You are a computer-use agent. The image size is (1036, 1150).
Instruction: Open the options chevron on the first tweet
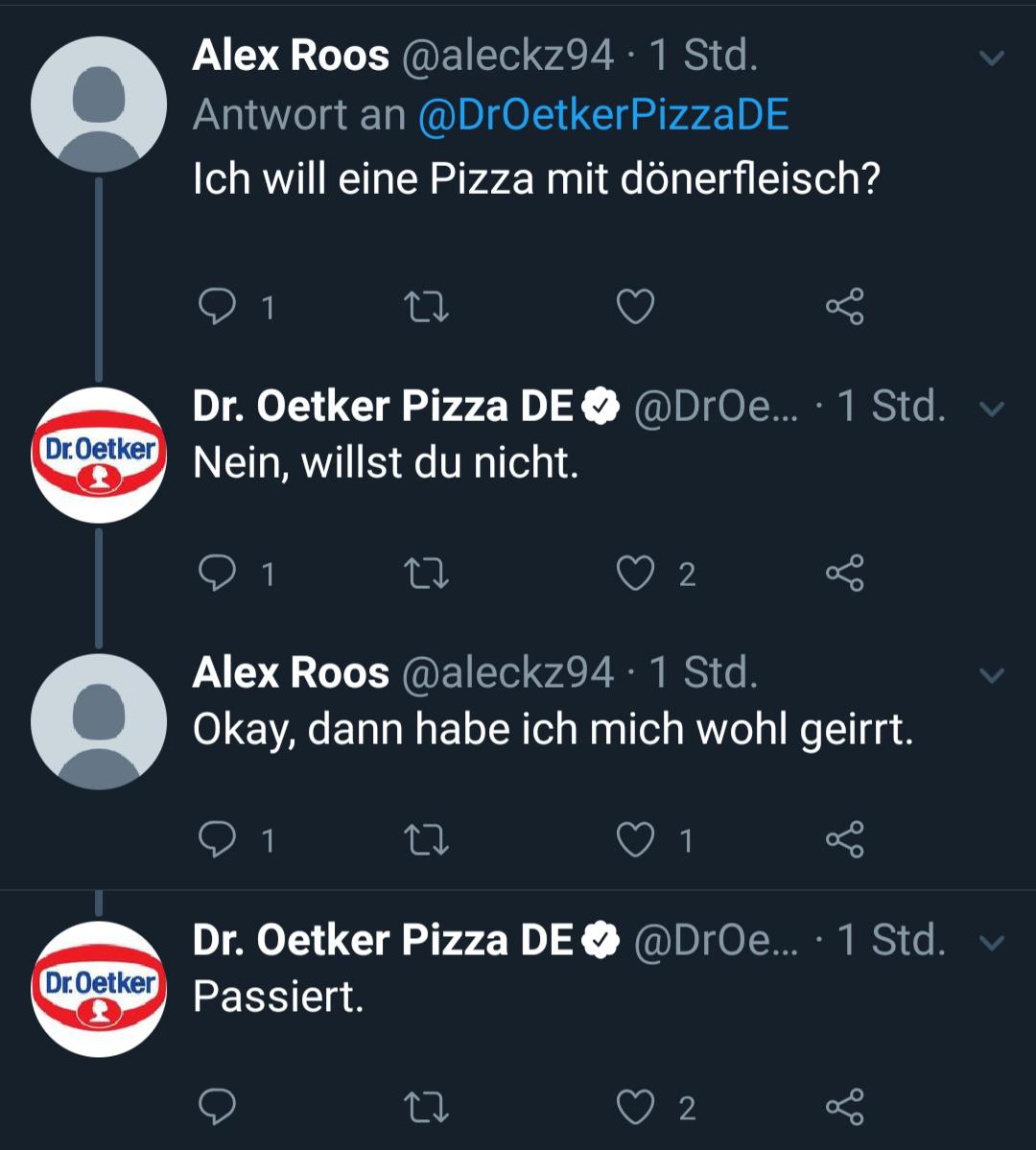click(992, 59)
